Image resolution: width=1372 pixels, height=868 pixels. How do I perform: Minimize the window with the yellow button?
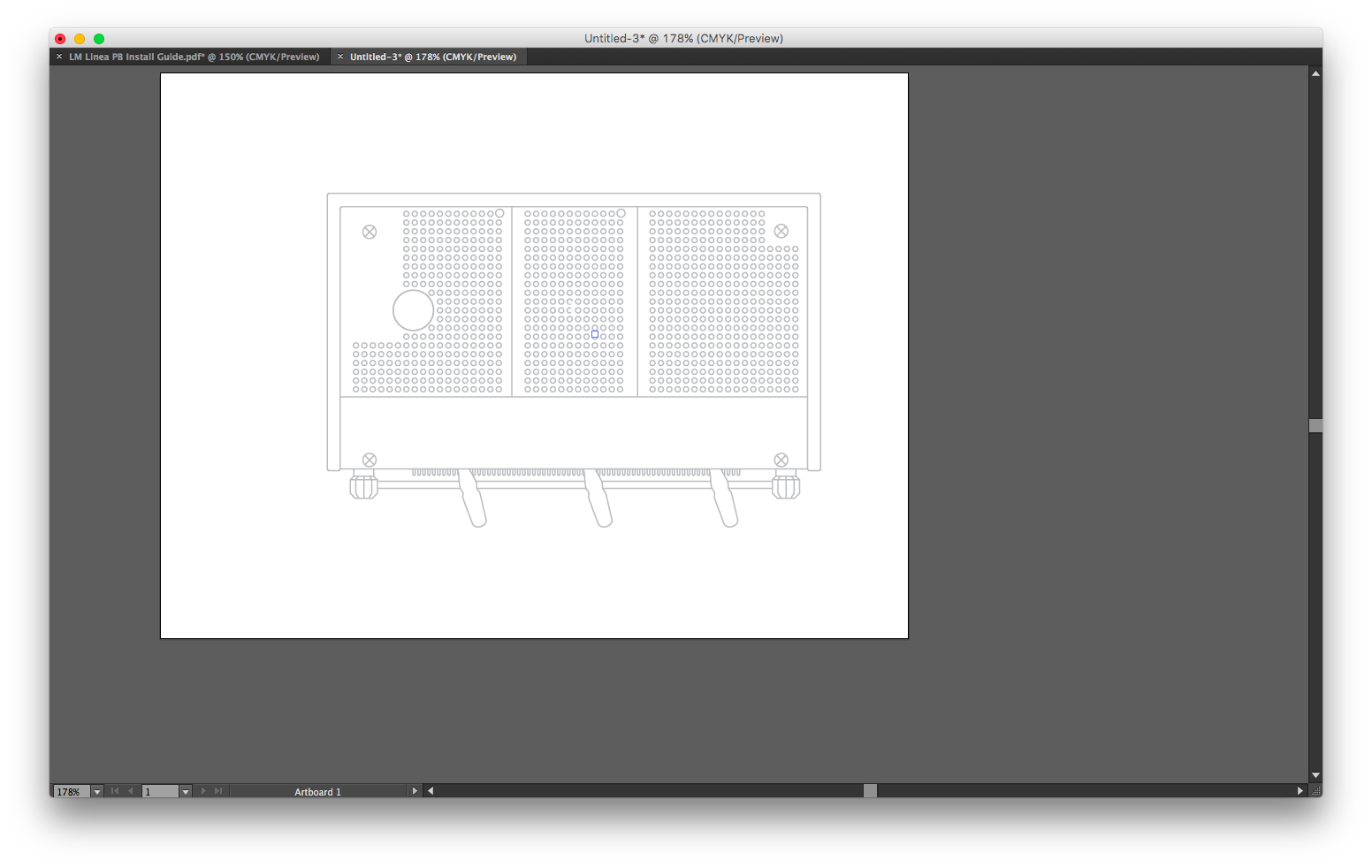tap(80, 39)
